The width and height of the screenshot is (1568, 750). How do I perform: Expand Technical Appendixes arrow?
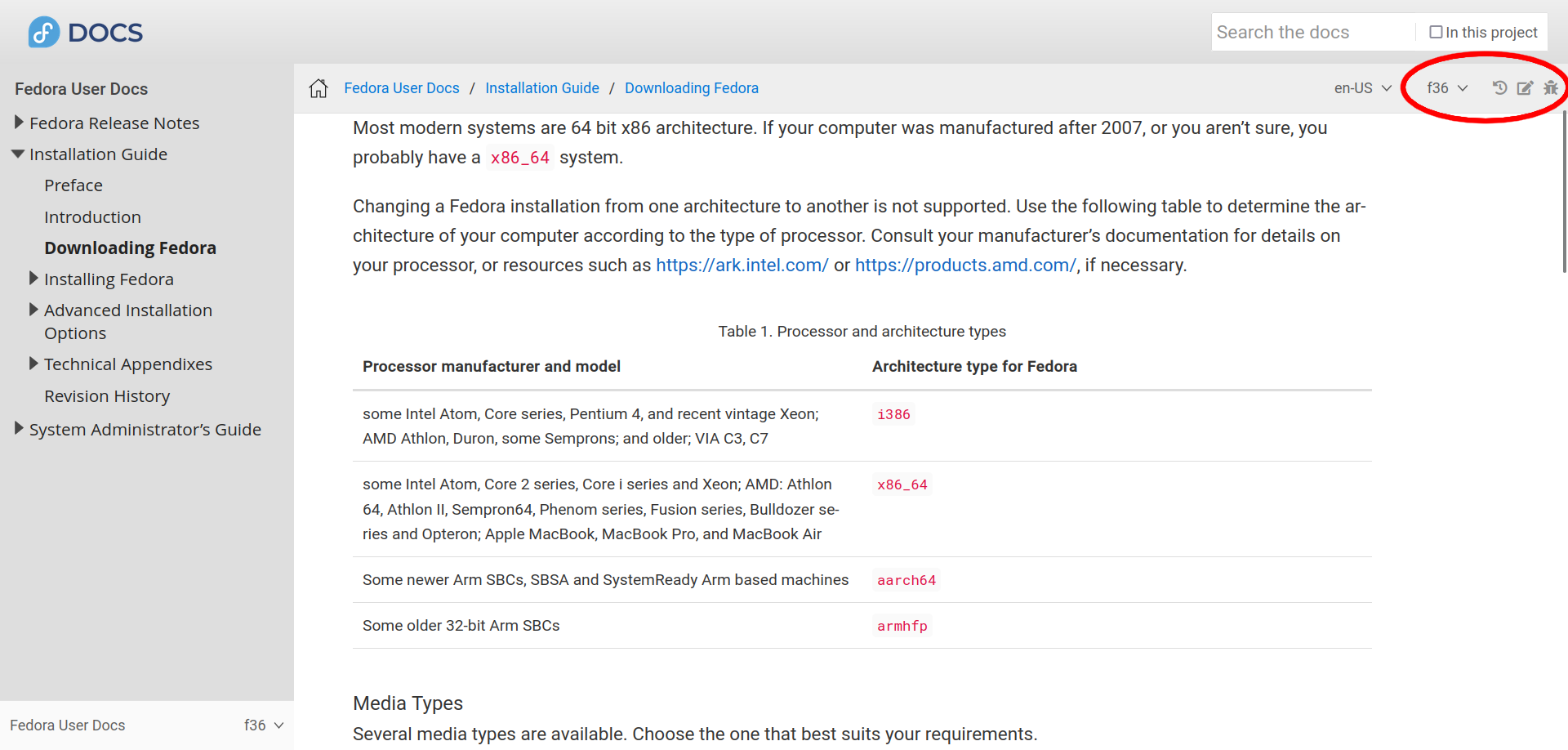click(x=33, y=364)
